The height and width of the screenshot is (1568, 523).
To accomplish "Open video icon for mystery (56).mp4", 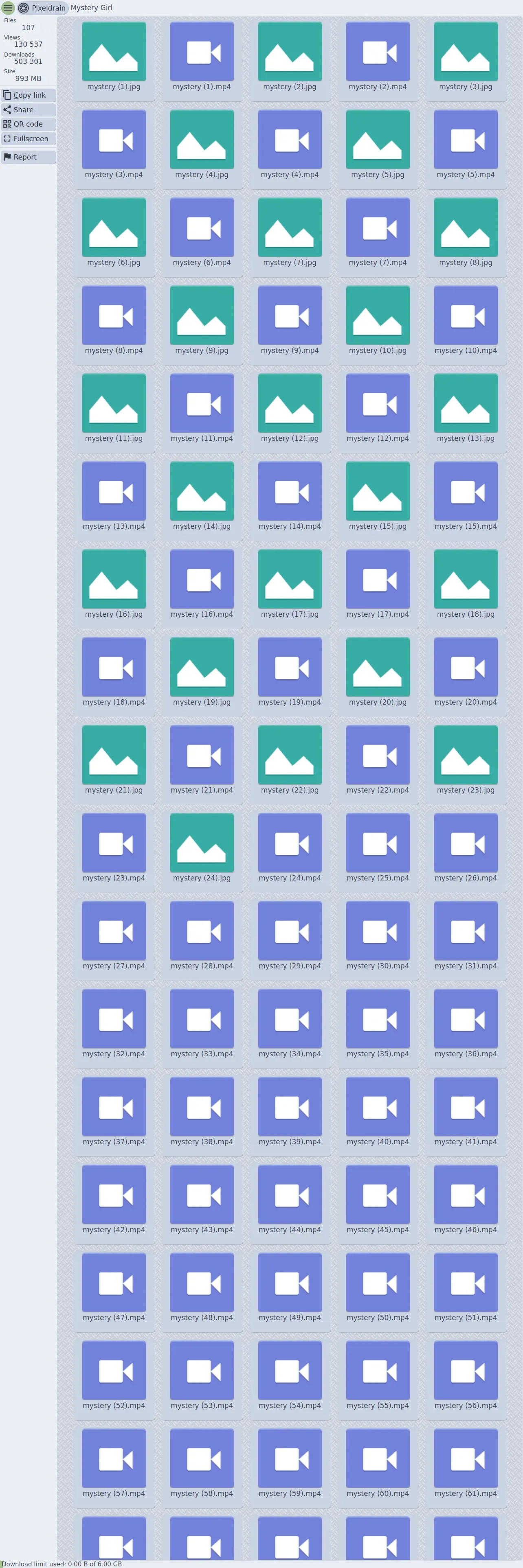I will click(x=466, y=1371).
